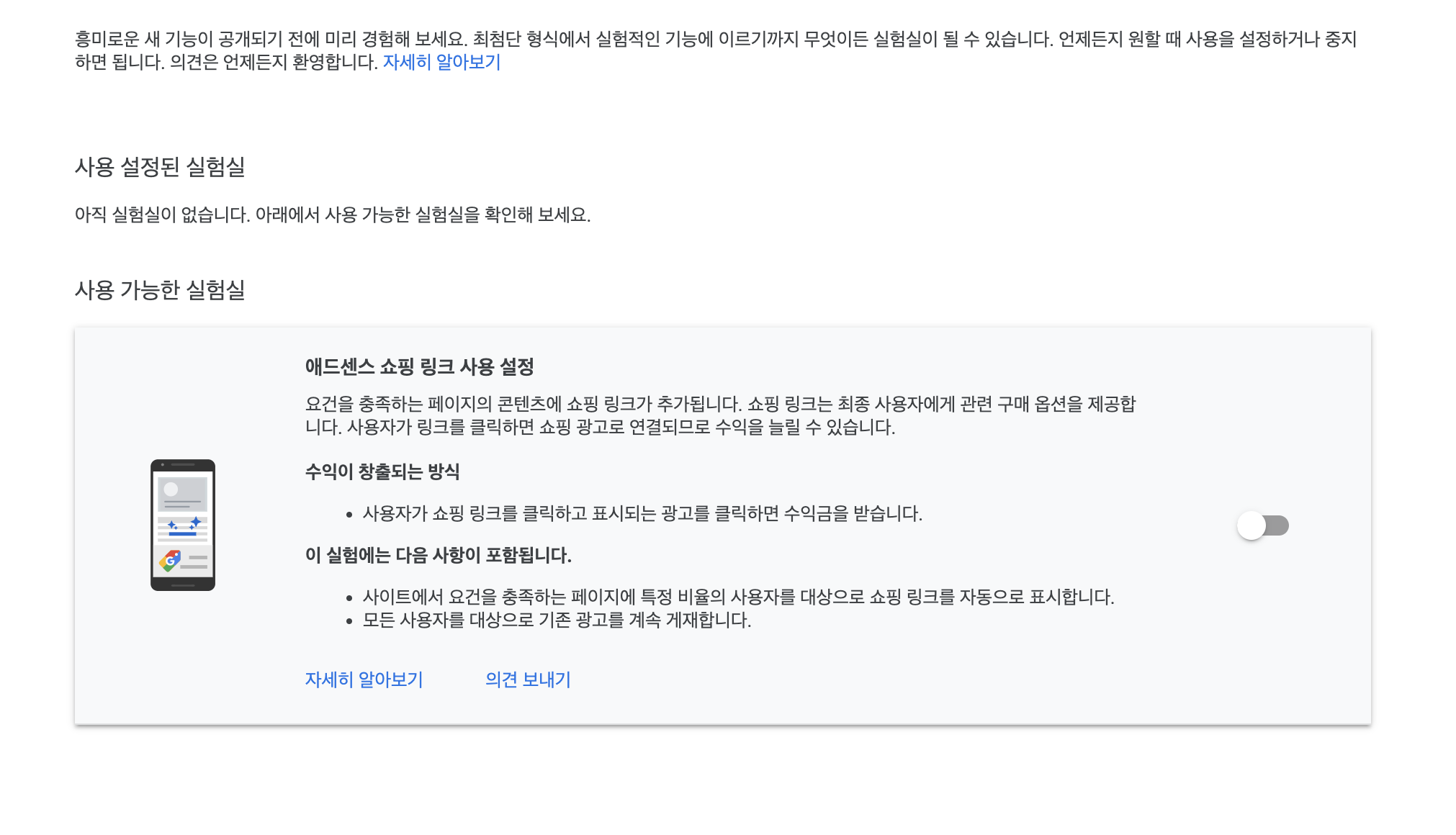Click bullet about 수익금을 받습니다

coord(642,514)
